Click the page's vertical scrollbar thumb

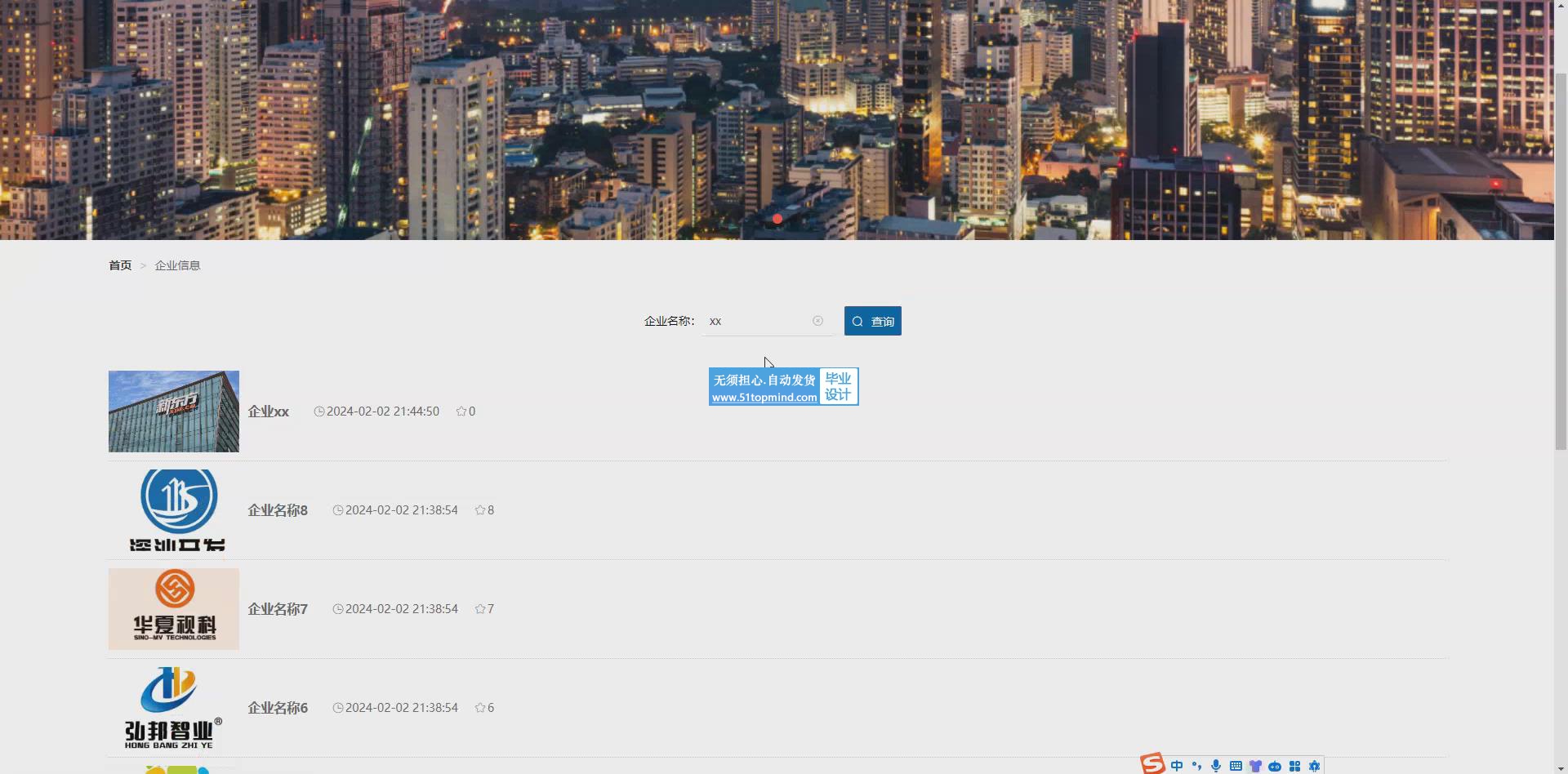coord(1561,261)
